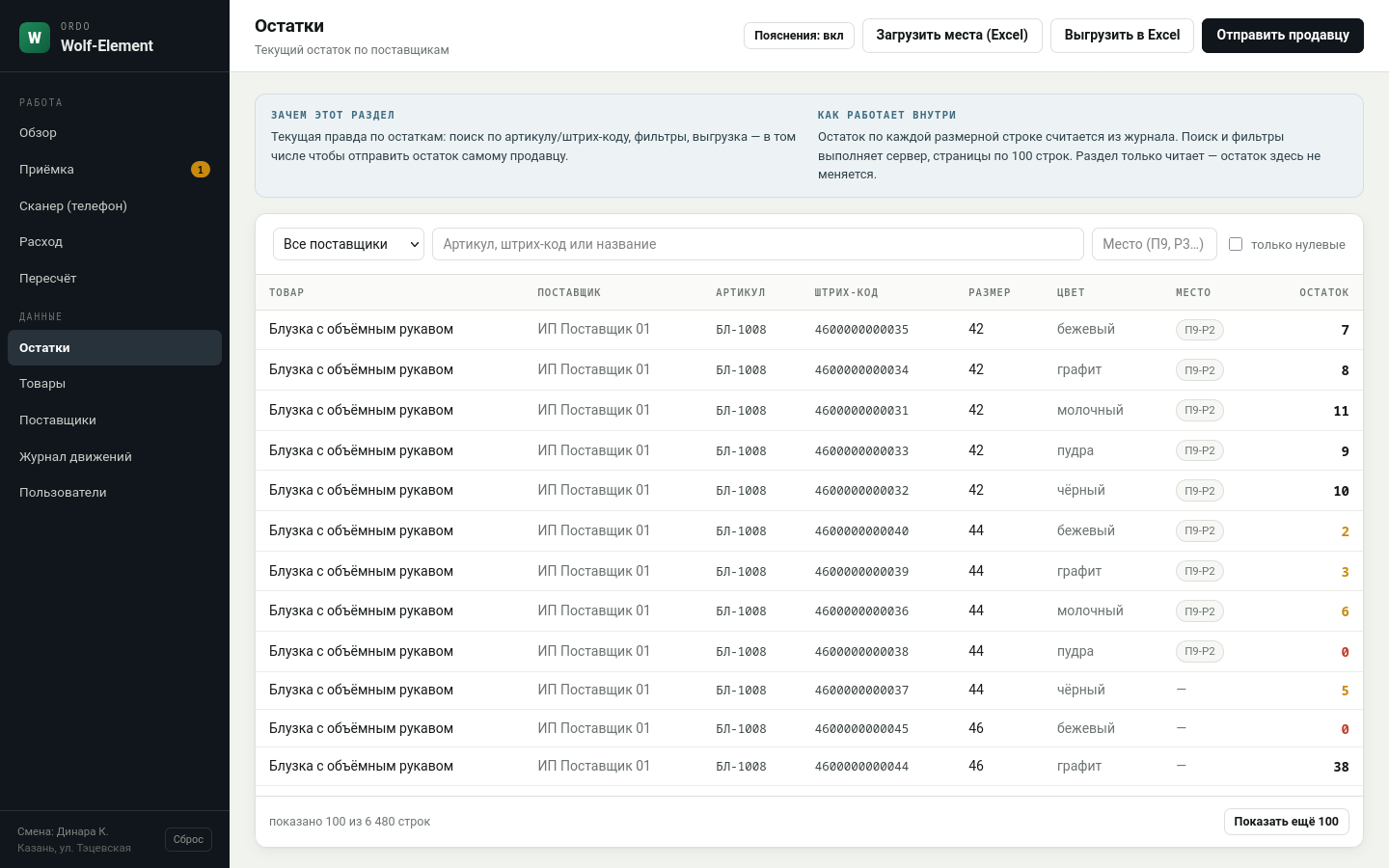
Task: Go to Пользователи section
Action: click(115, 493)
